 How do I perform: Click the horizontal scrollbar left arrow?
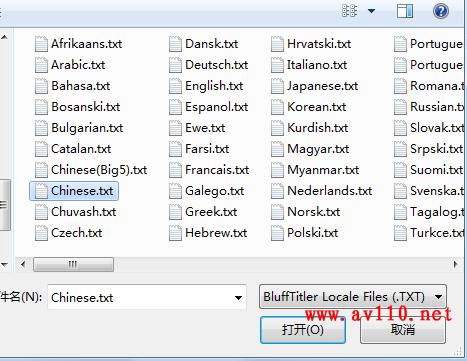[23, 265]
